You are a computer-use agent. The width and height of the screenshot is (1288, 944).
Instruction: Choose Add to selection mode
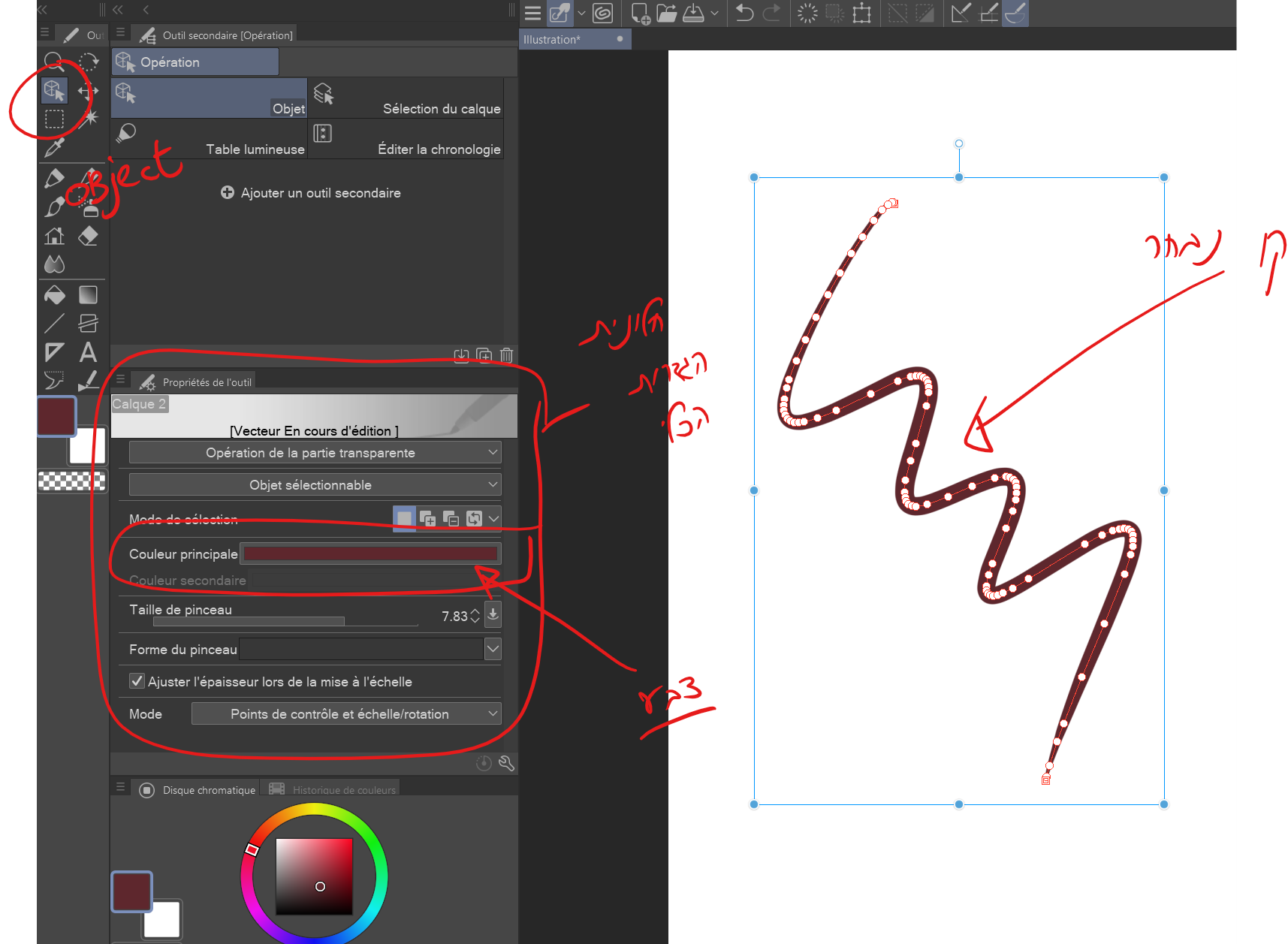click(427, 518)
